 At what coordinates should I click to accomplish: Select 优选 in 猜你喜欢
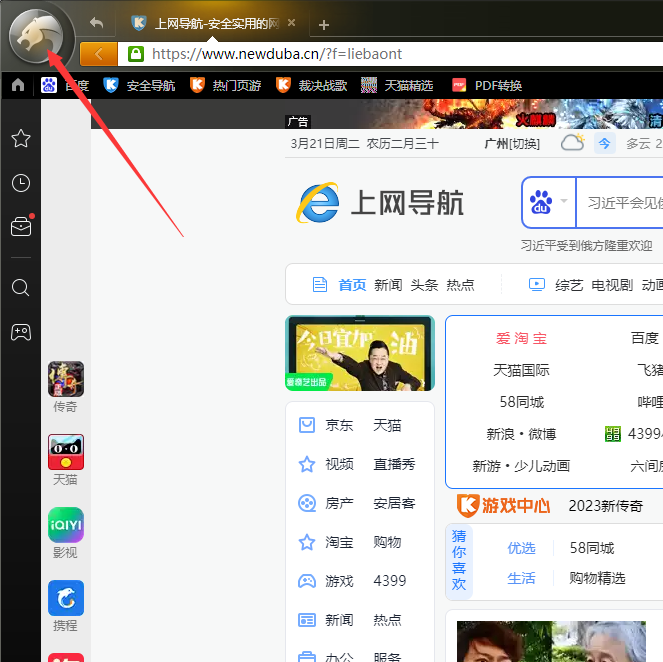coord(521,548)
